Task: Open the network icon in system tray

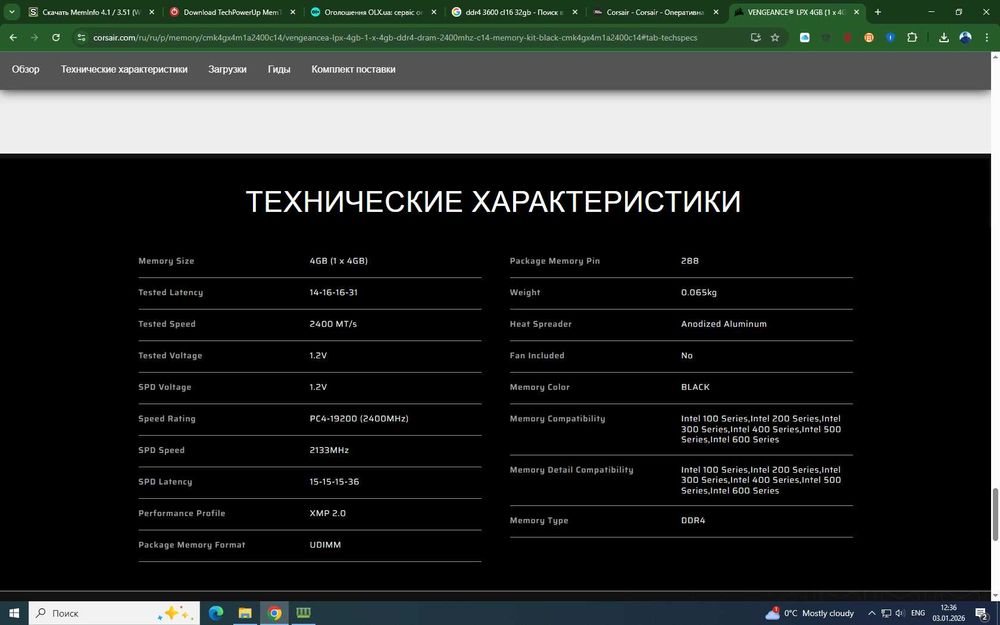Action: click(886, 613)
